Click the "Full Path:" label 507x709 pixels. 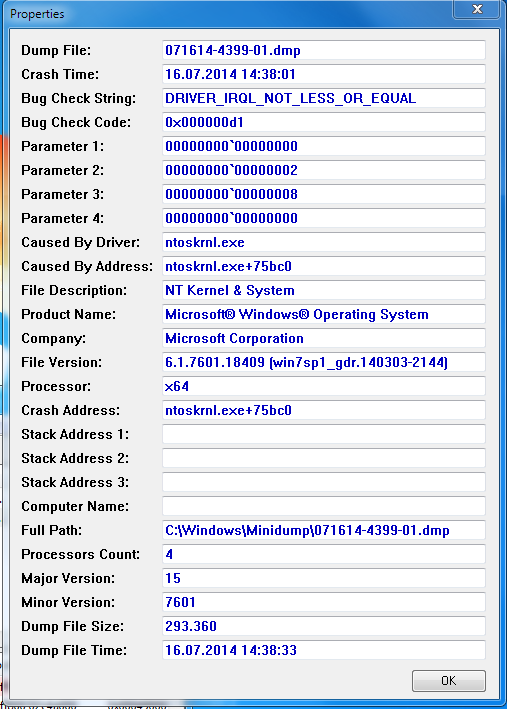point(52,530)
